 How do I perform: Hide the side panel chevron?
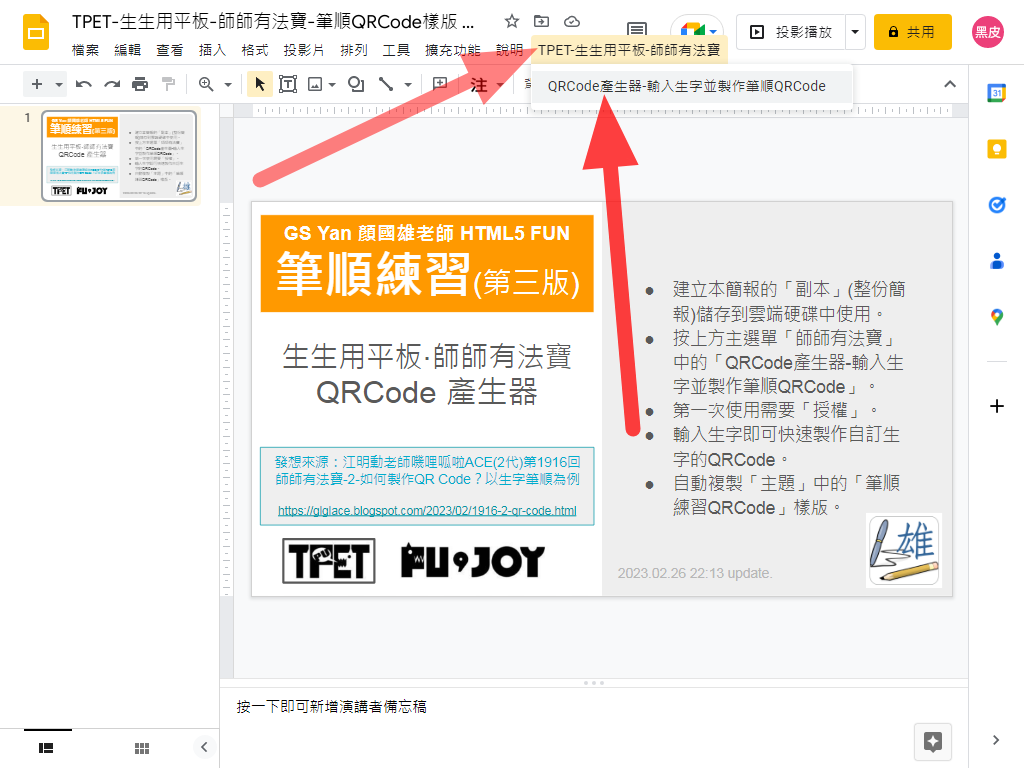995,740
